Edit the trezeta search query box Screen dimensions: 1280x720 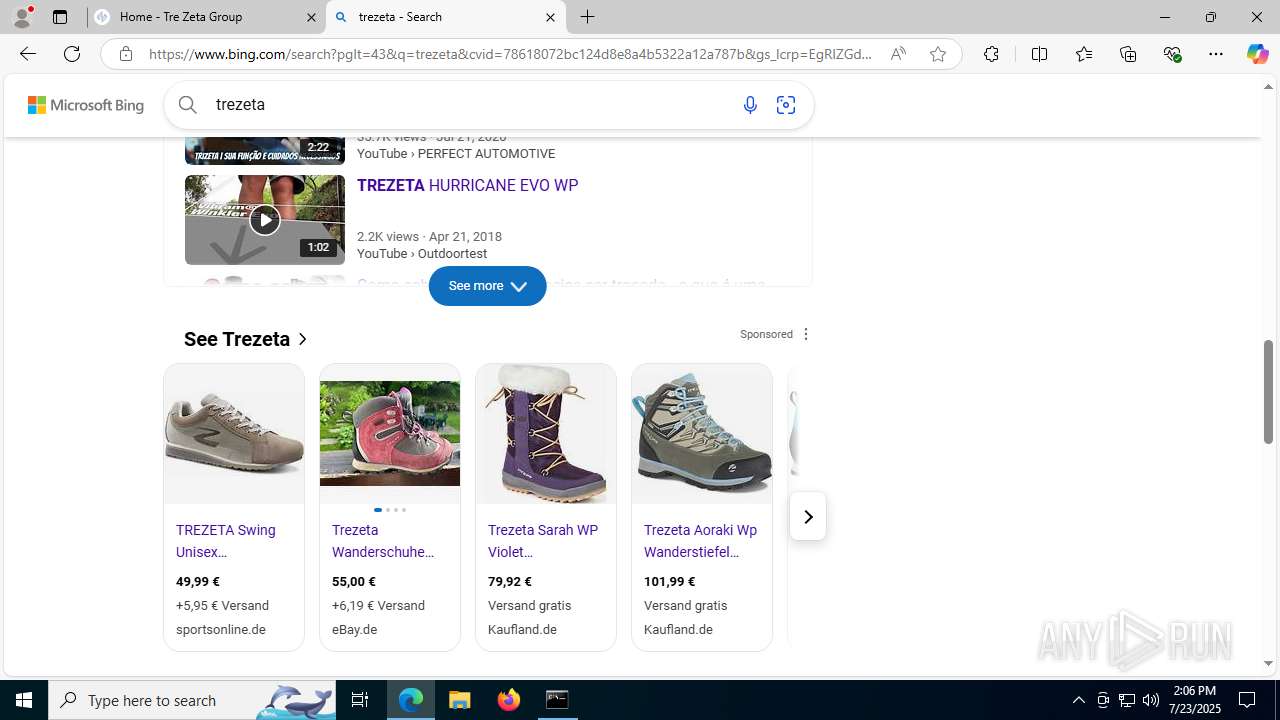[x=470, y=105]
